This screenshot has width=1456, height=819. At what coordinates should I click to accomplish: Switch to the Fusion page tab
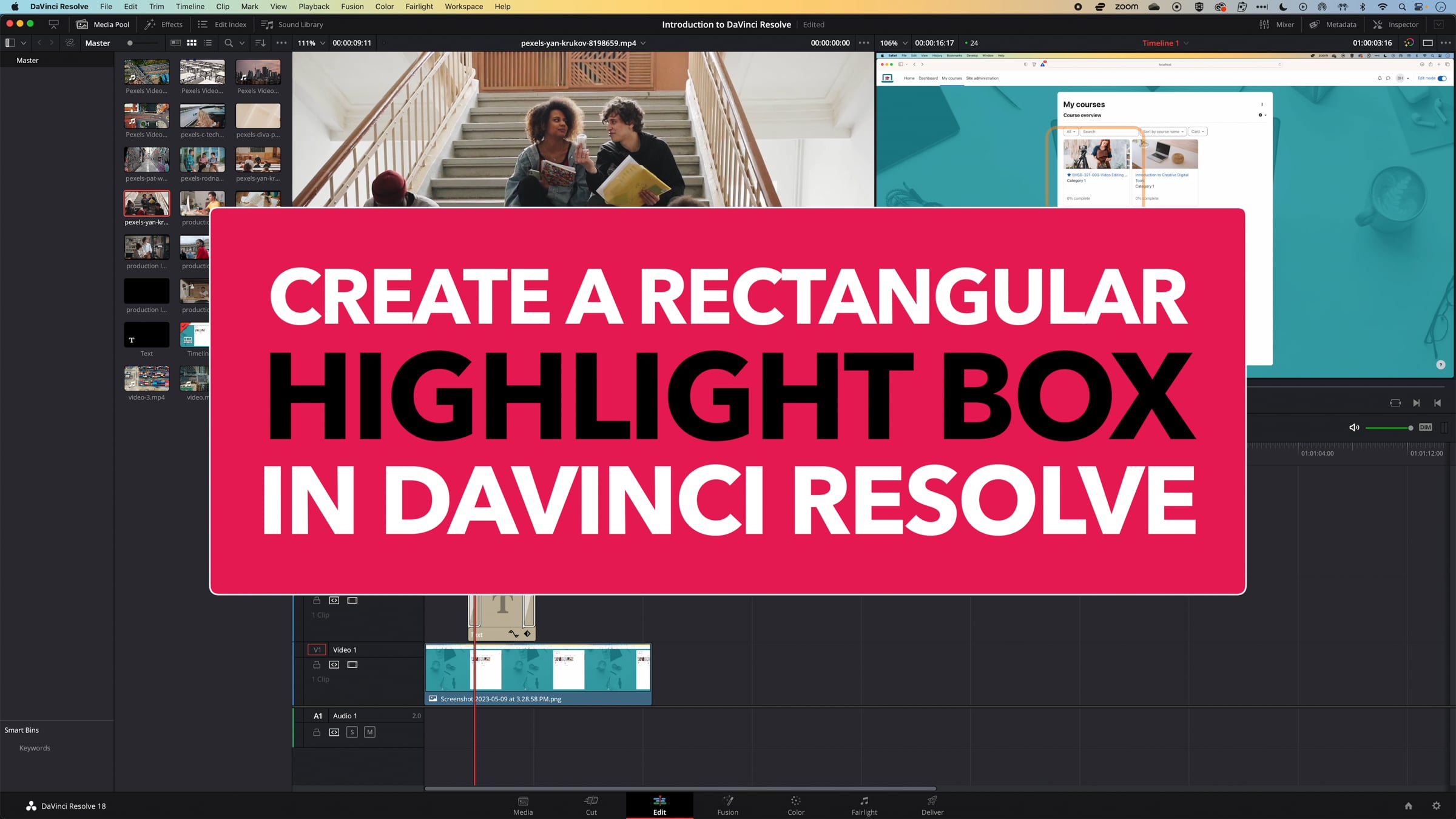coord(727,806)
